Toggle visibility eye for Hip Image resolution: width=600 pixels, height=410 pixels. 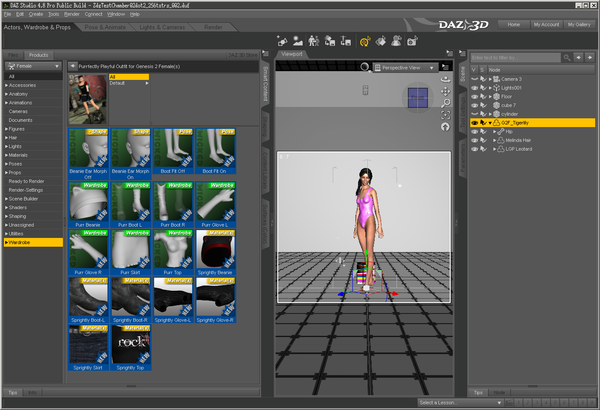pyautogui.click(x=474, y=131)
